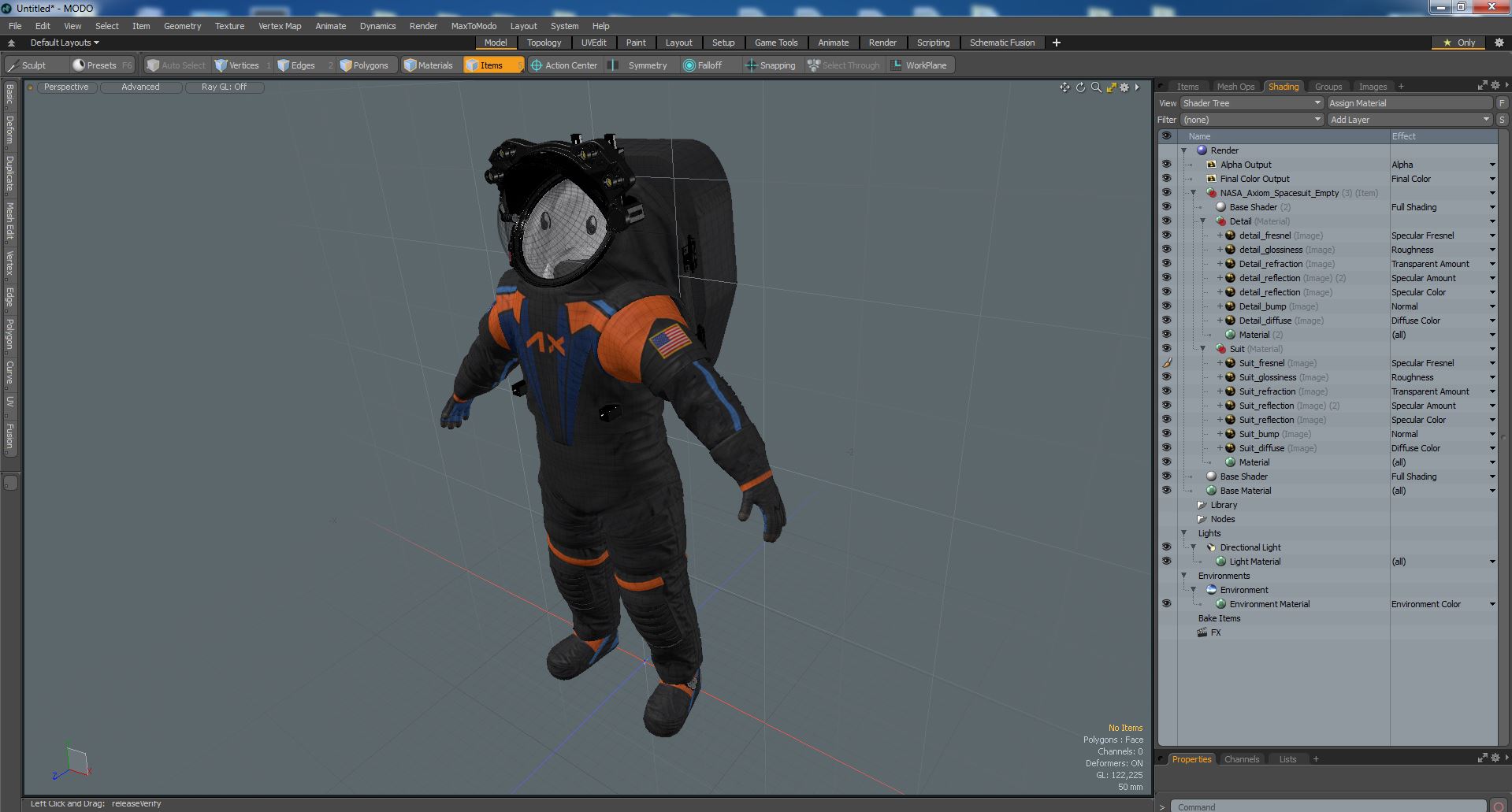The width and height of the screenshot is (1512, 812).
Task: Hide Suit_diffuse image layer
Action: point(1166,448)
